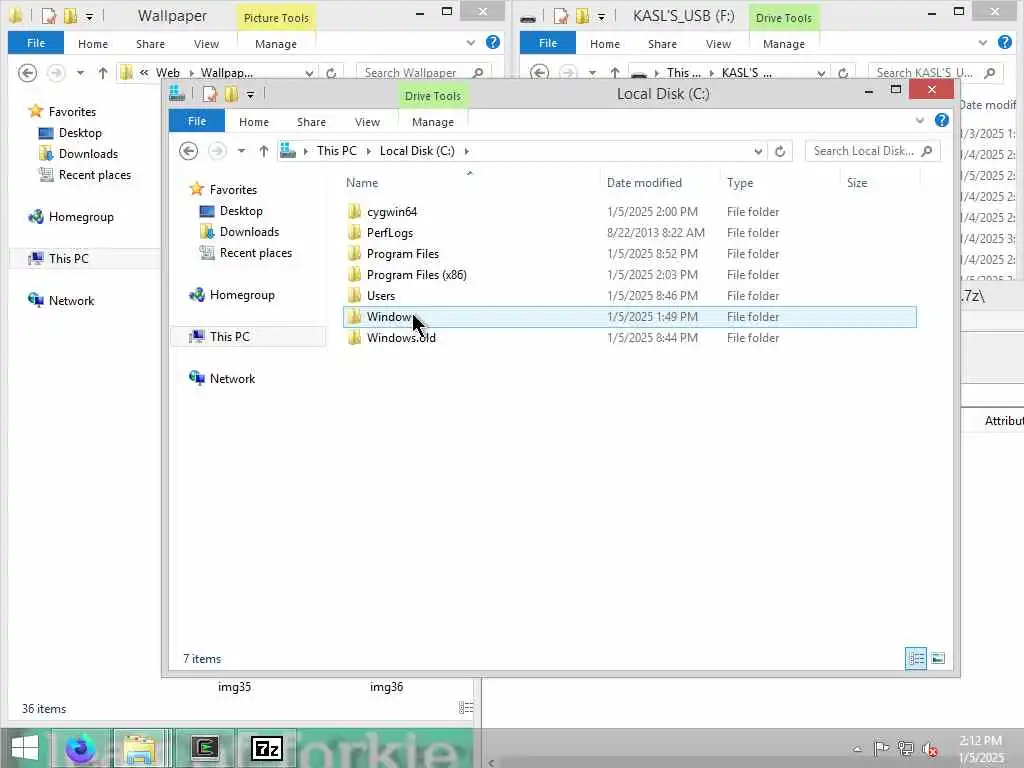The height and width of the screenshot is (768, 1024).
Task: Switch to large icons view in Local Disk window
Action: point(938,658)
